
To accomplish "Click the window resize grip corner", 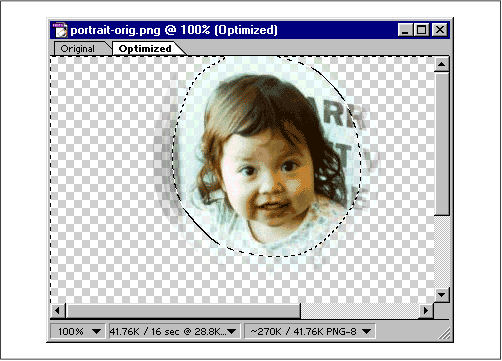I will click(x=443, y=332).
